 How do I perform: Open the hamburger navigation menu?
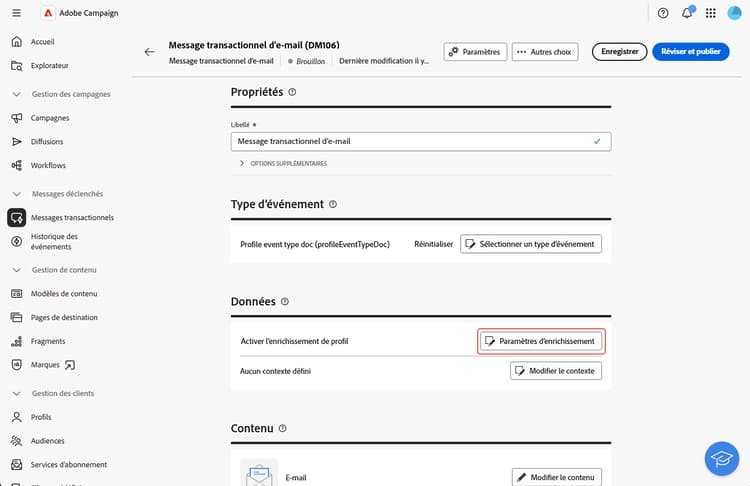click(x=16, y=13)
